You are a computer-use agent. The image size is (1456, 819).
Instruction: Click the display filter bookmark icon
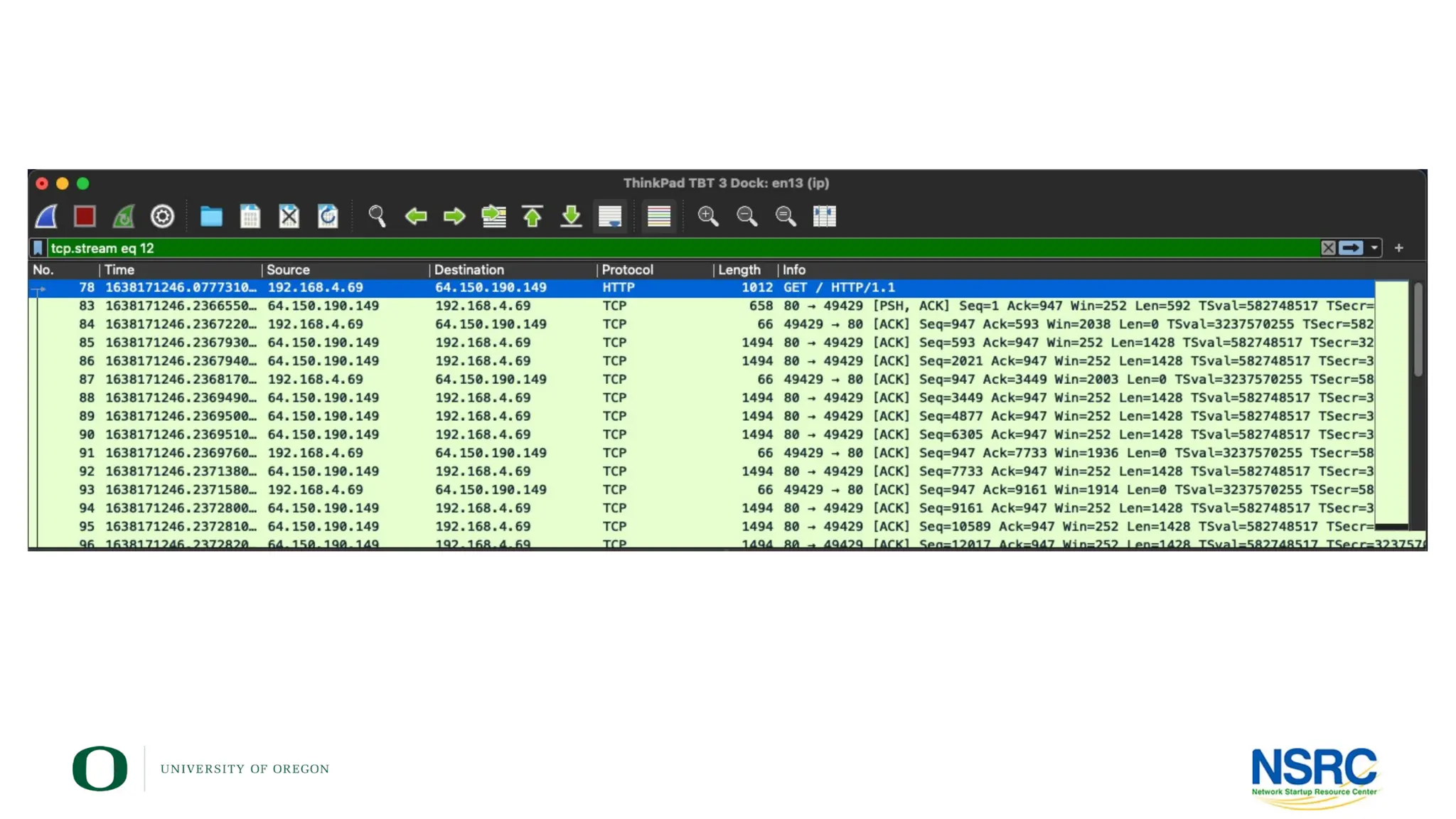tap(38, 248)
